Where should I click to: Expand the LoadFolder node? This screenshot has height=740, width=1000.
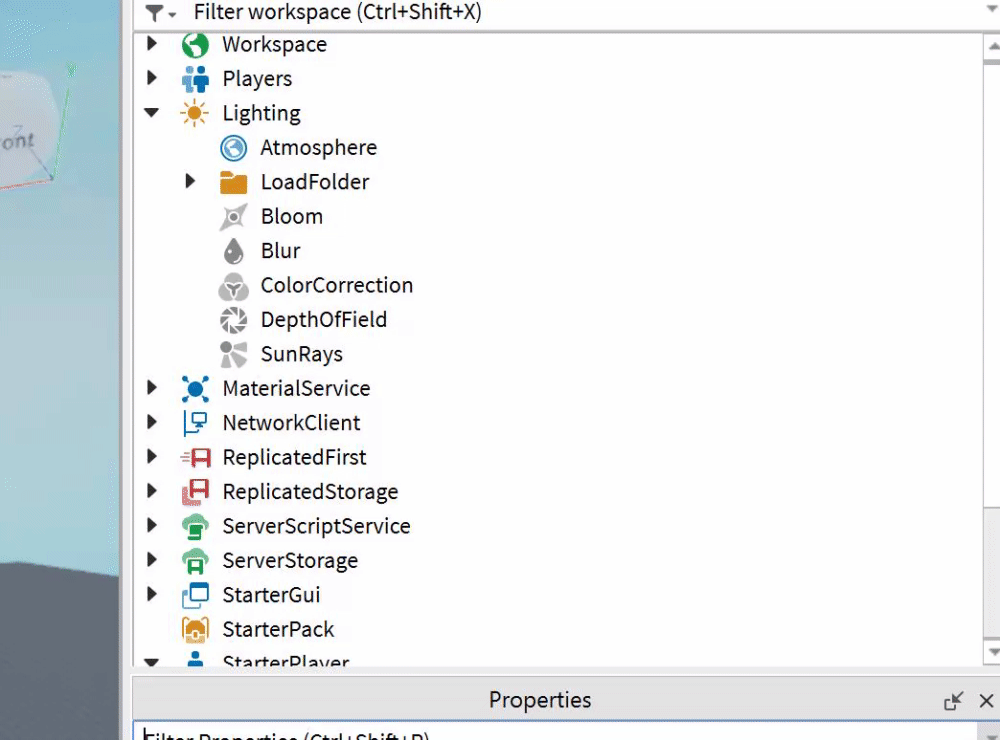point(190,181)
